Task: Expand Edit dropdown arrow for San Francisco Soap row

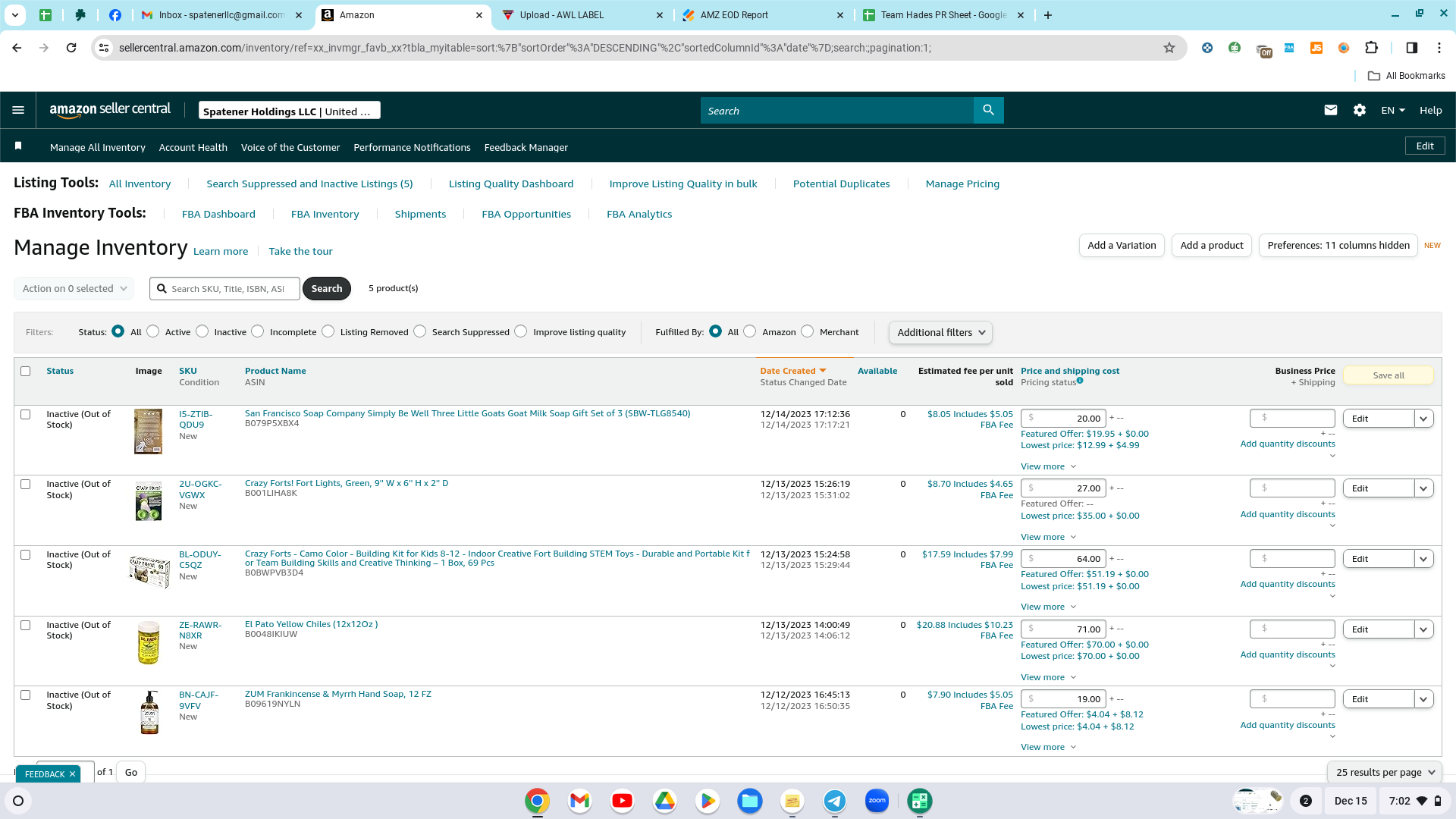Action: 1423,419
